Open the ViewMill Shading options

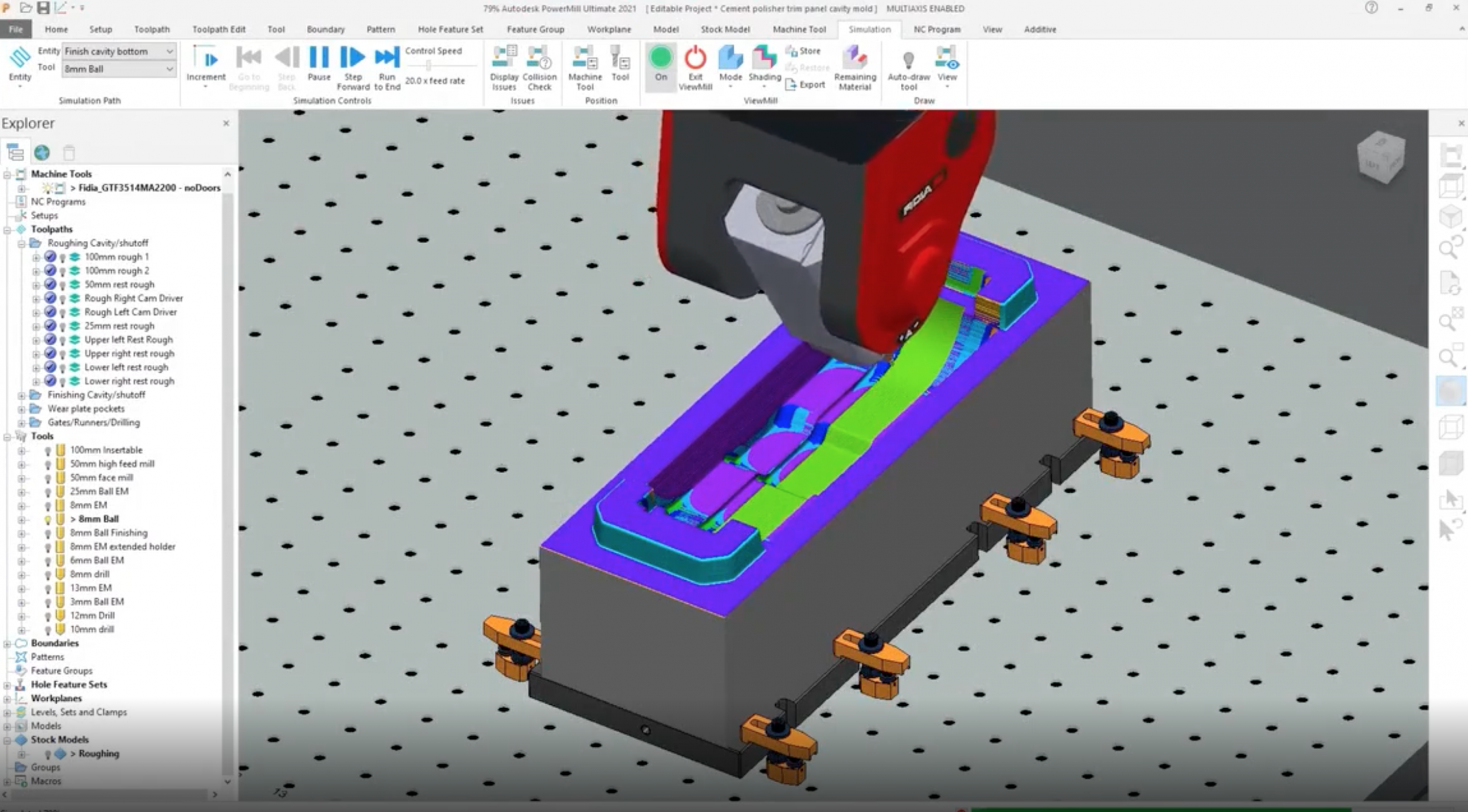click(764, 63)
